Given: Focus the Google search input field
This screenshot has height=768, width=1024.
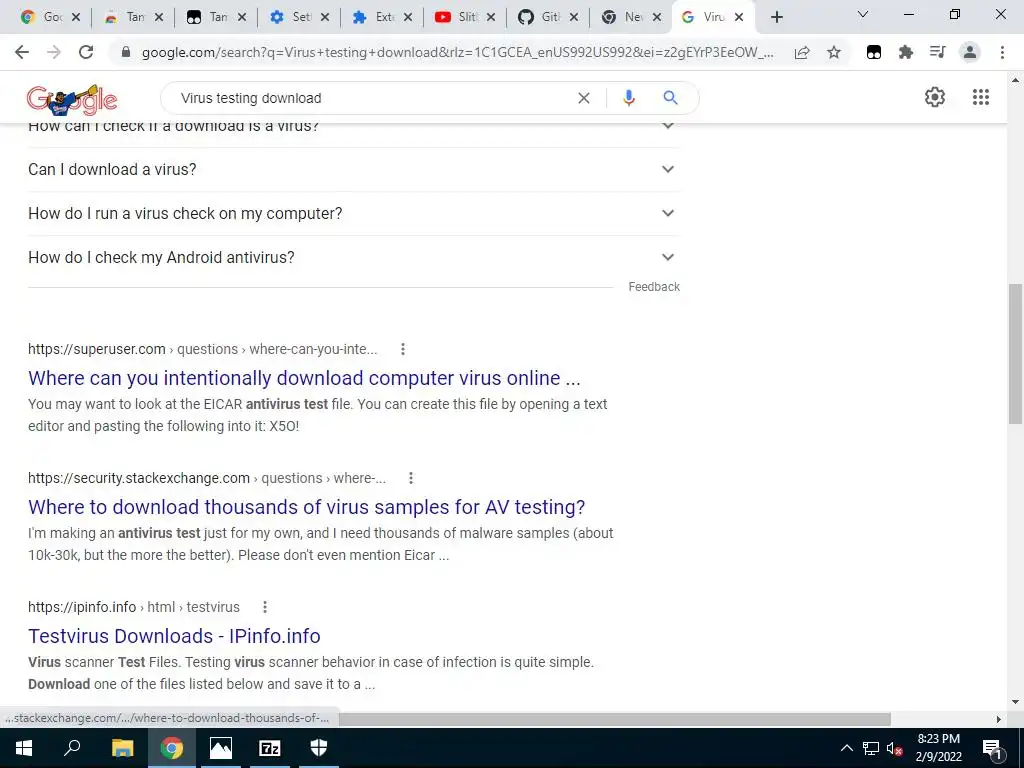Looking at the screenshot, I should [372, 98].
